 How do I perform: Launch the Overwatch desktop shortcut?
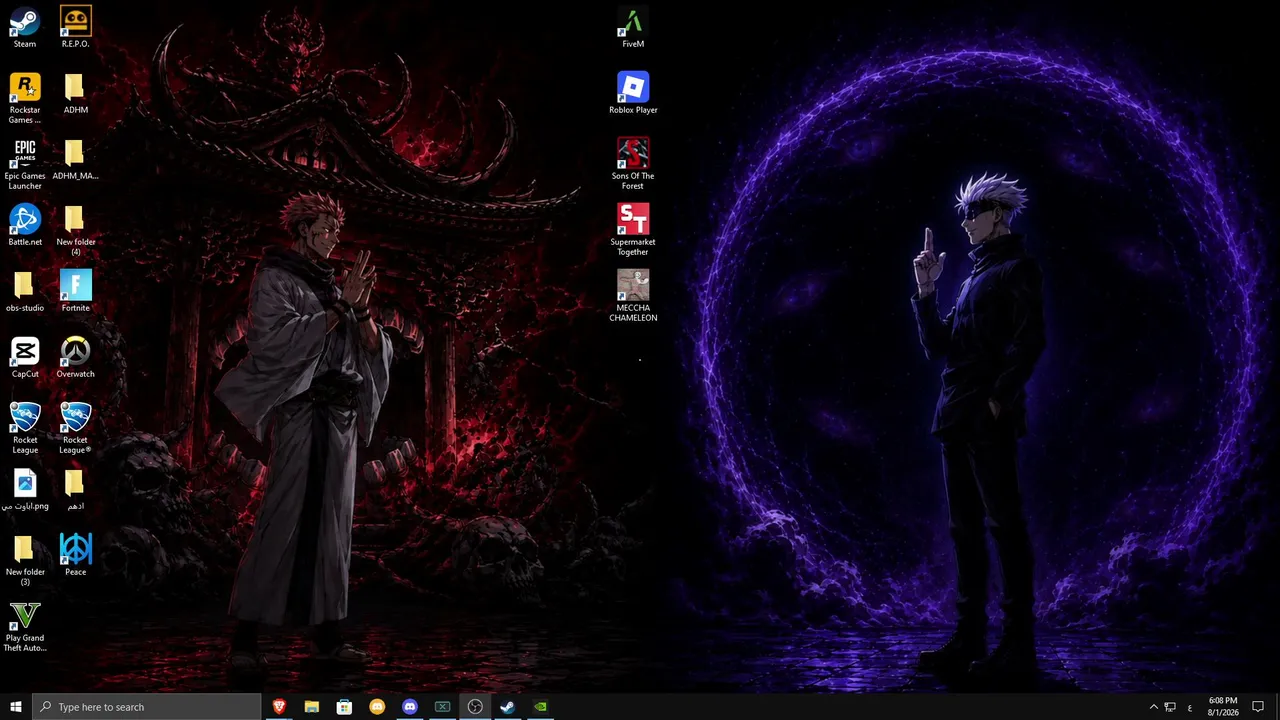(x=75, y=357)
